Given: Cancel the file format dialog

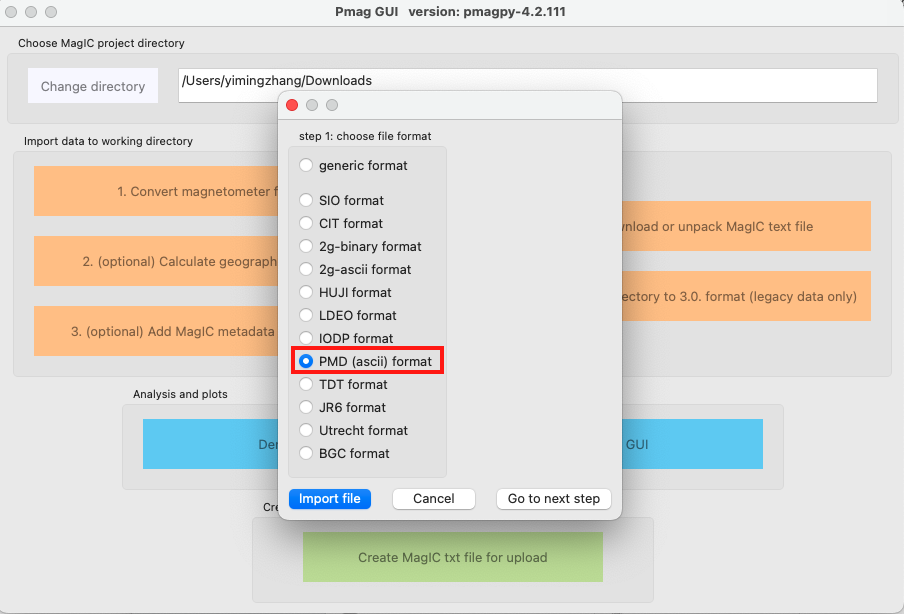Looking at the screenshot, I should click(433, 498).
